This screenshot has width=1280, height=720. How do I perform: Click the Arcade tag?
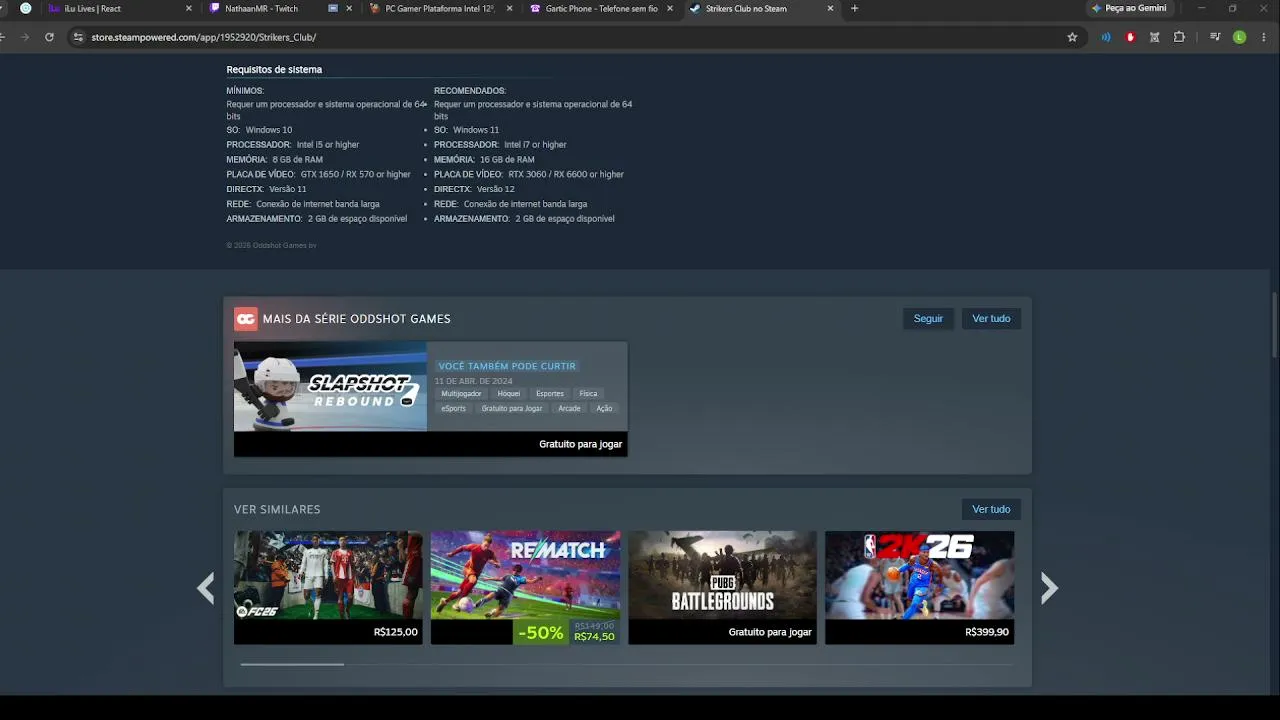569,408
